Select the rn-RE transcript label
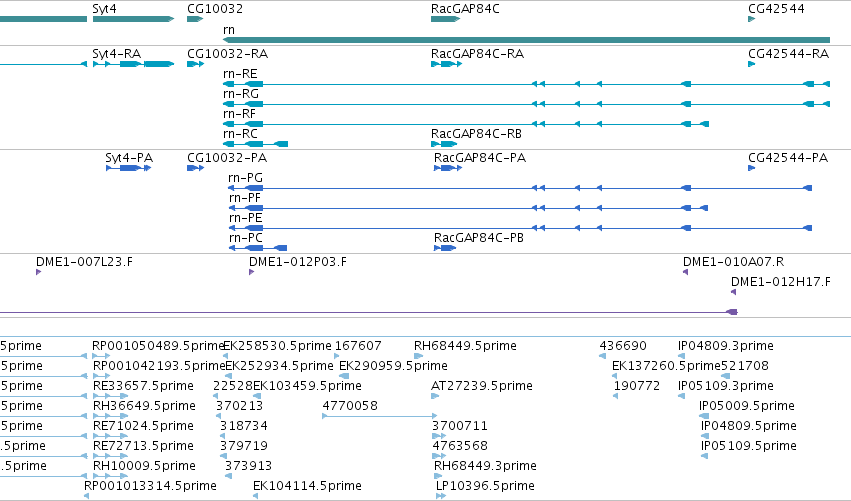851x501 pixels. point(240,74)
